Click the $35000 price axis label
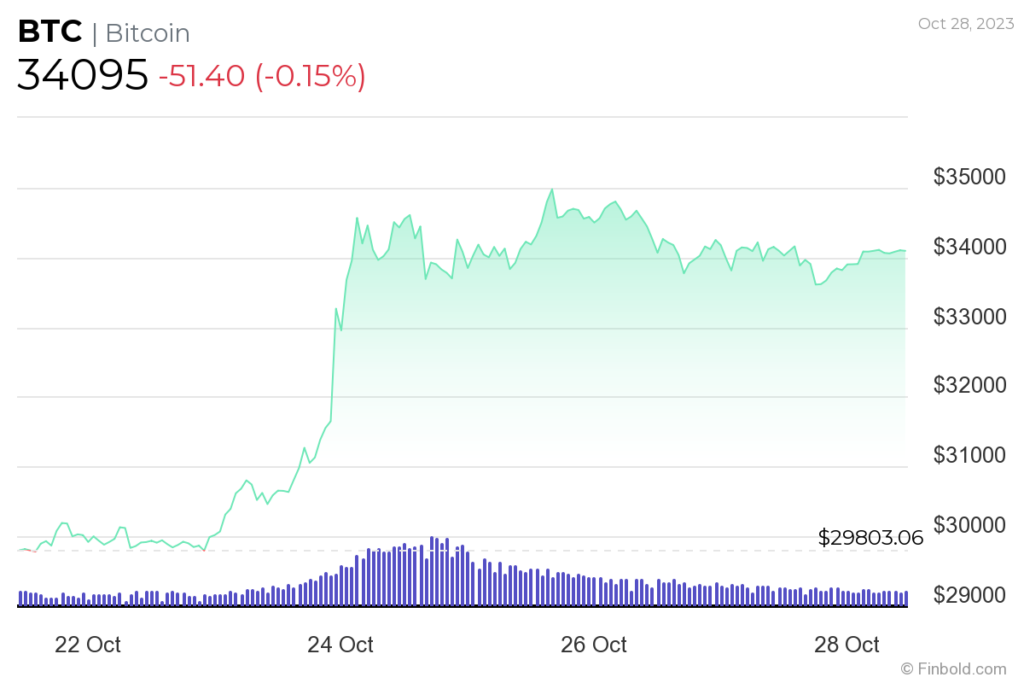Screen dimensions: 1024x683 970,177
